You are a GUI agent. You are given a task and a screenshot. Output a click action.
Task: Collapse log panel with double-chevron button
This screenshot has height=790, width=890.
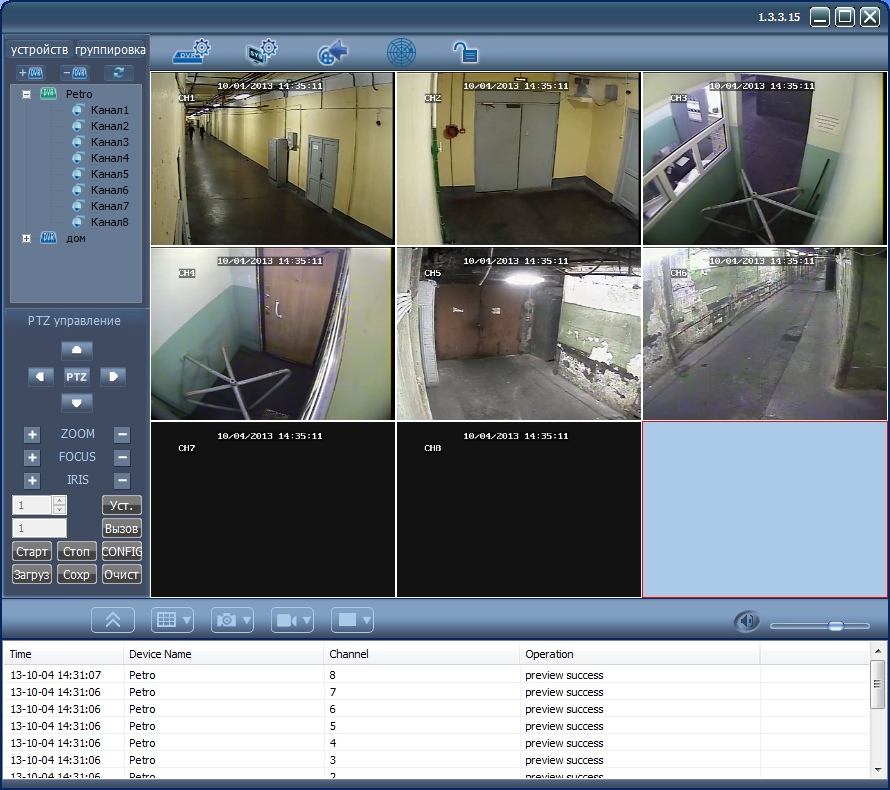tap(113, 620)
